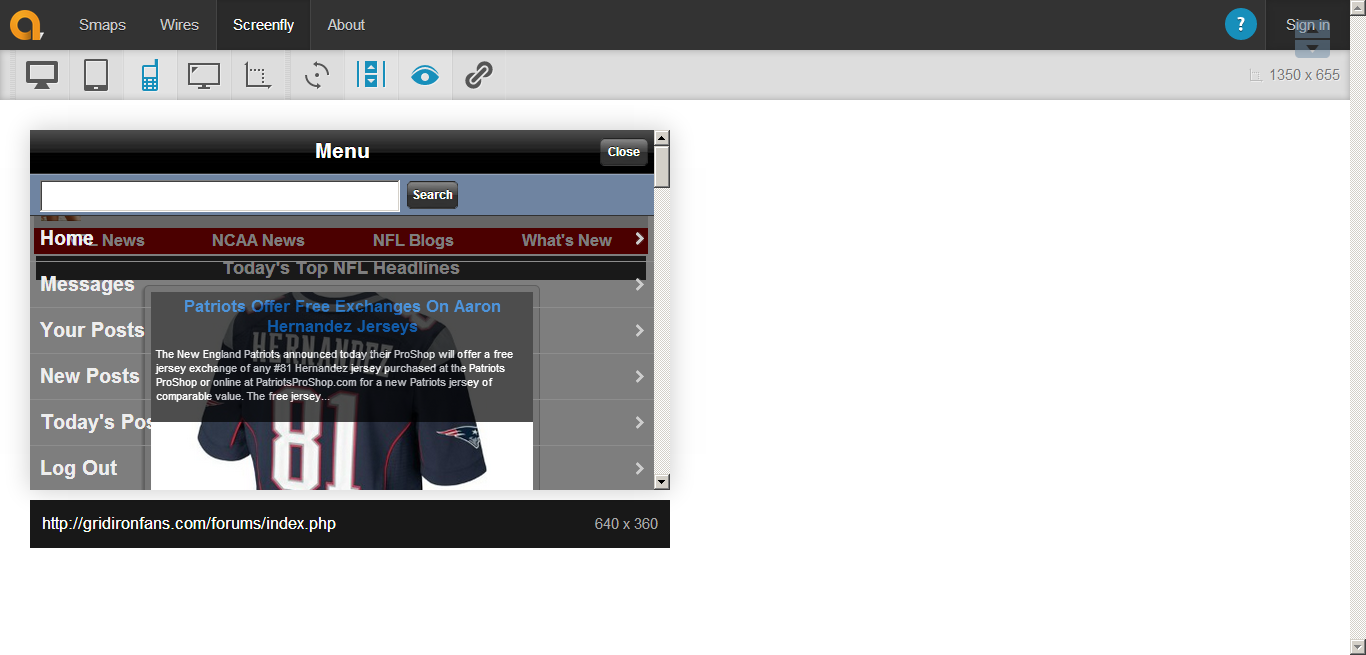The height and width of the screenshot is (655, 1366).
Task: Click the preview frame's vertical scrollbar thumb
Action: tap(662, 166)
